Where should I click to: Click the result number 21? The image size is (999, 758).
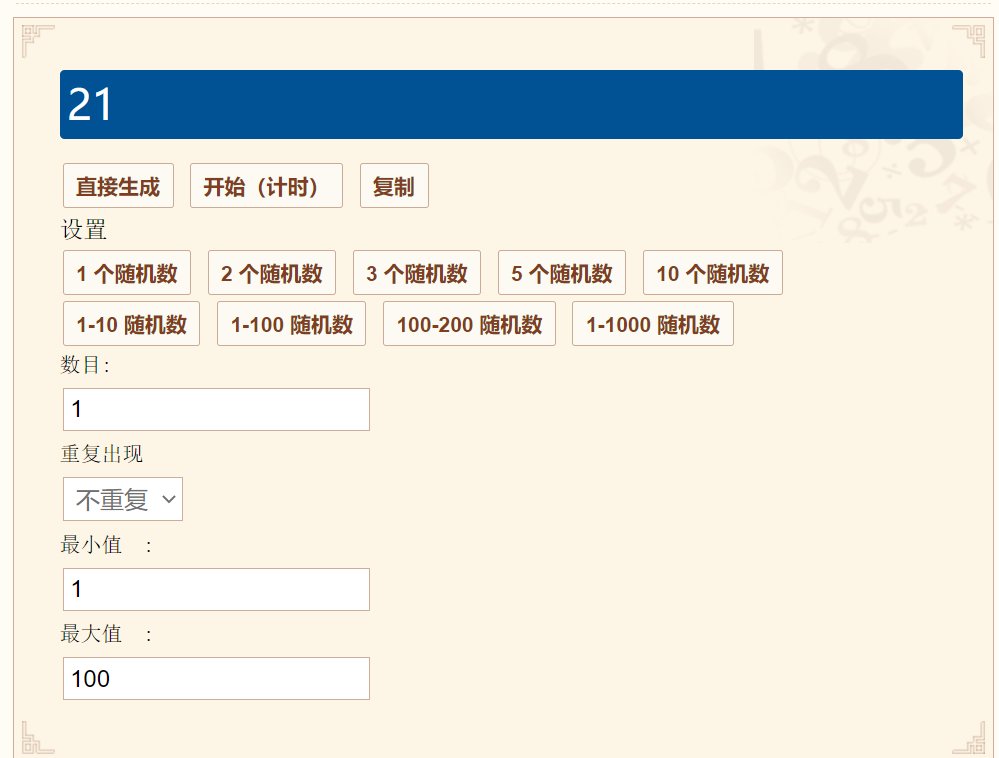tap(90, 104)
